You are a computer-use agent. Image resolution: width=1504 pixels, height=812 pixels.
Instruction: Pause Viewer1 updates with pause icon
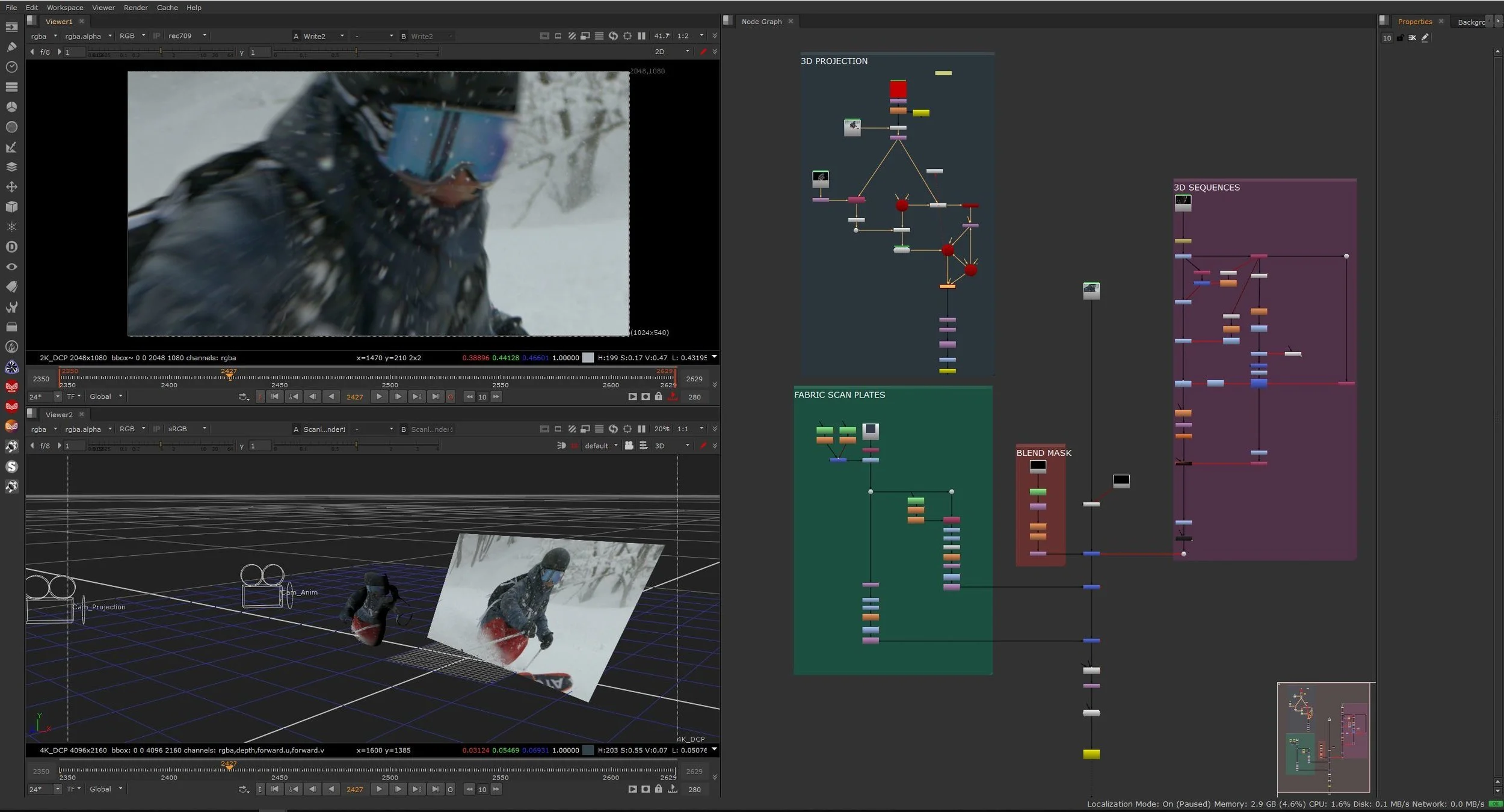pos(642,36)
